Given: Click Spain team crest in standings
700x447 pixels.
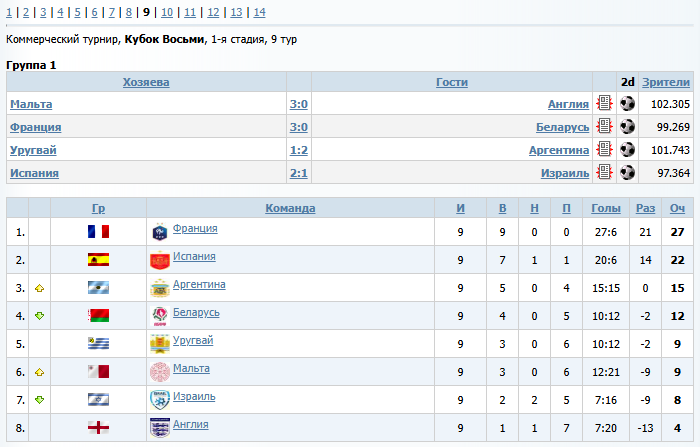Looking at the screenshot, I should [160, 260].
